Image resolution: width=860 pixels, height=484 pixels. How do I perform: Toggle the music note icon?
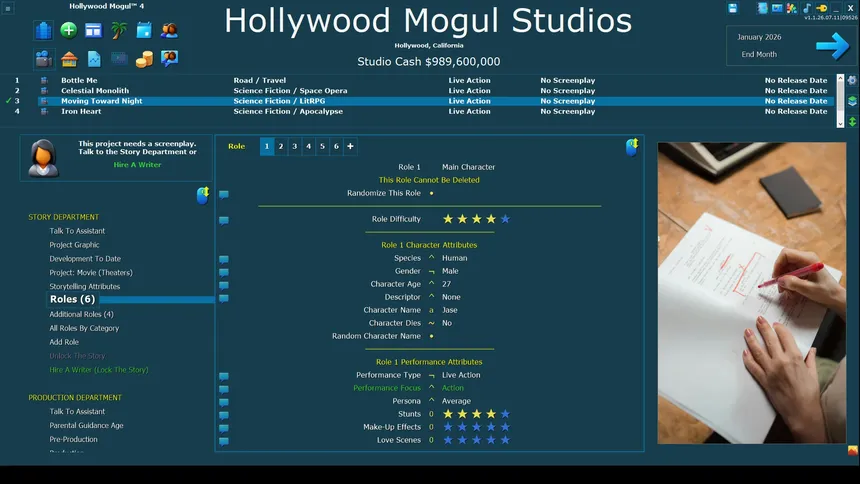pos(807,8)
